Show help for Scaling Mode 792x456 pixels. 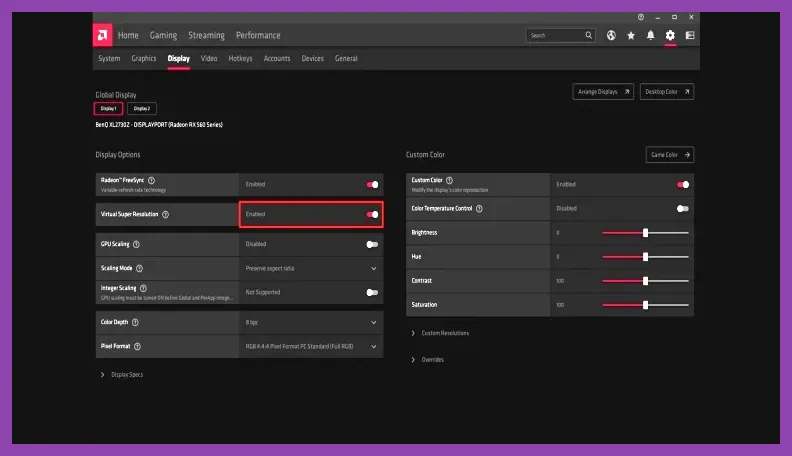pyautogui.click(x=139, y=269)
